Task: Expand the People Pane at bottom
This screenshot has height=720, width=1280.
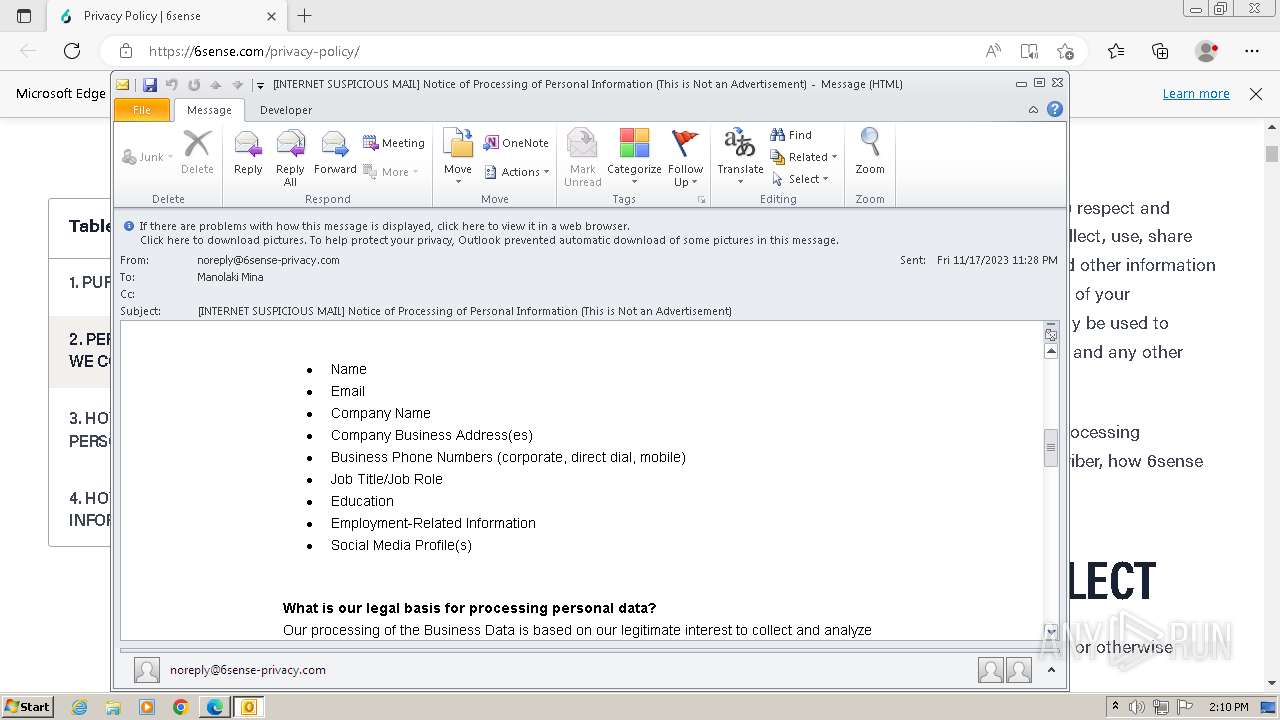Action: pyautogui.click(x=1051, y=670)
